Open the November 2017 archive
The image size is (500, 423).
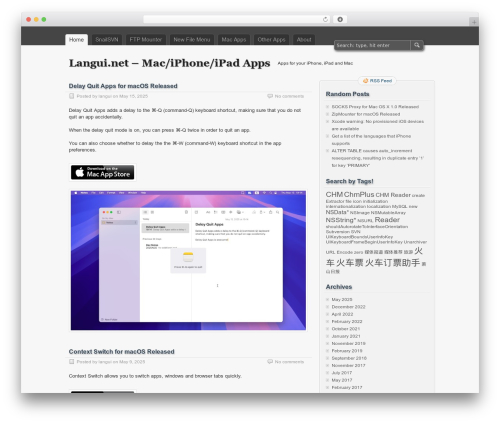348,365
